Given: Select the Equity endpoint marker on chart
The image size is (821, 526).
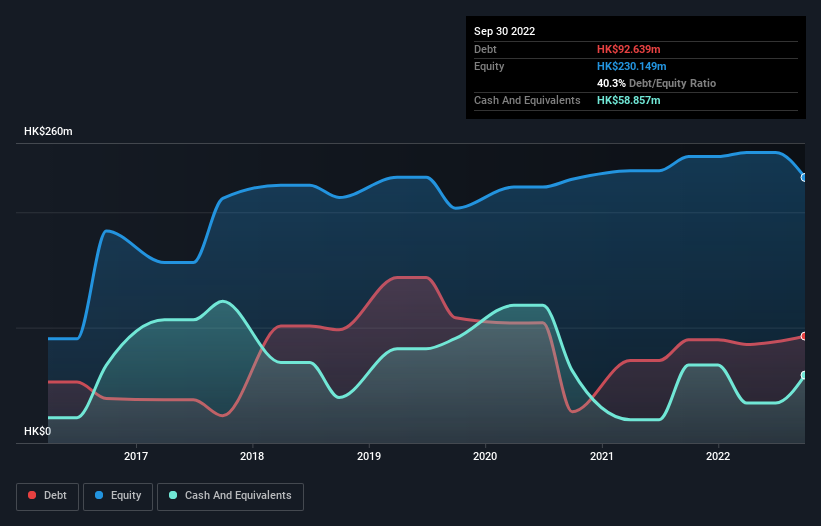Looking at the screenshot, I should click(x=804, y=177).
